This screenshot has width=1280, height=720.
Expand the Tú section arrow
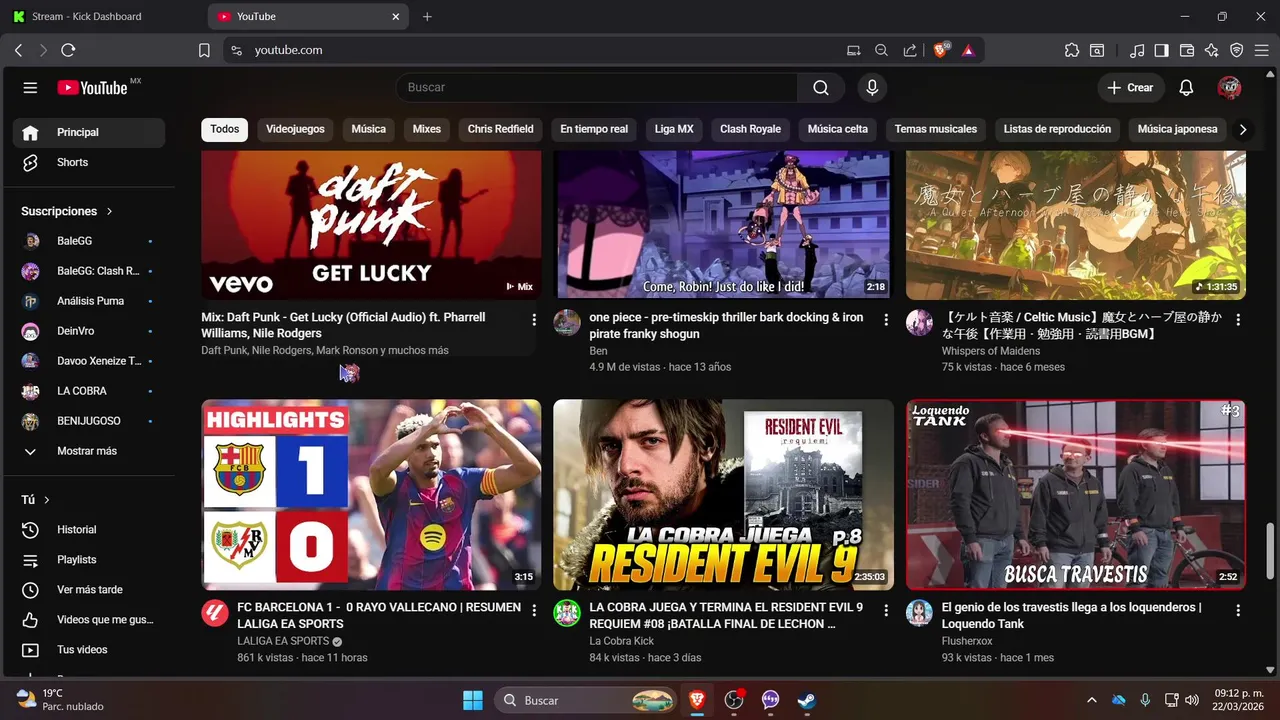point(47,500)
